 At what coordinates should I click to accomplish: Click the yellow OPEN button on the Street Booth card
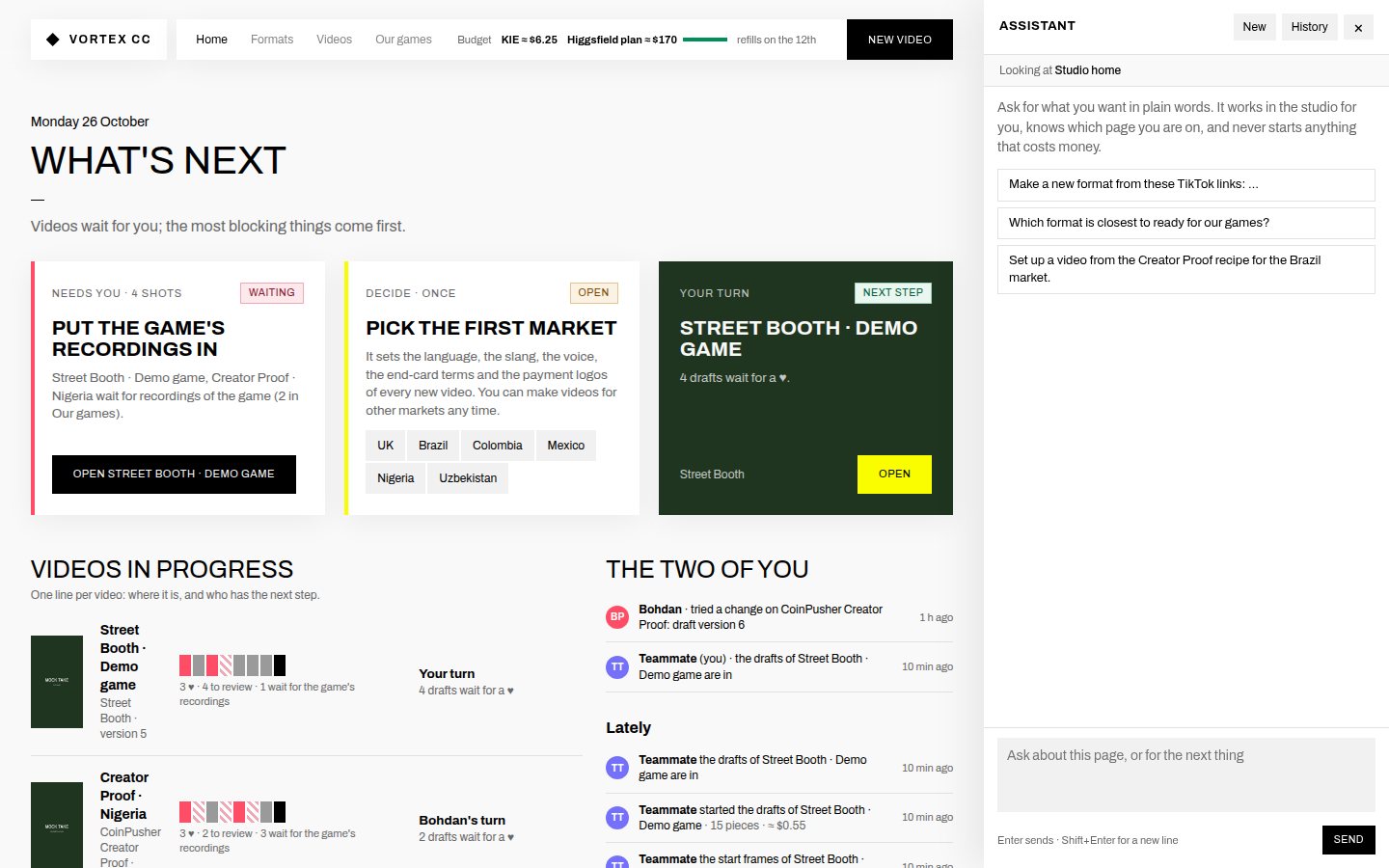(894, 475)
